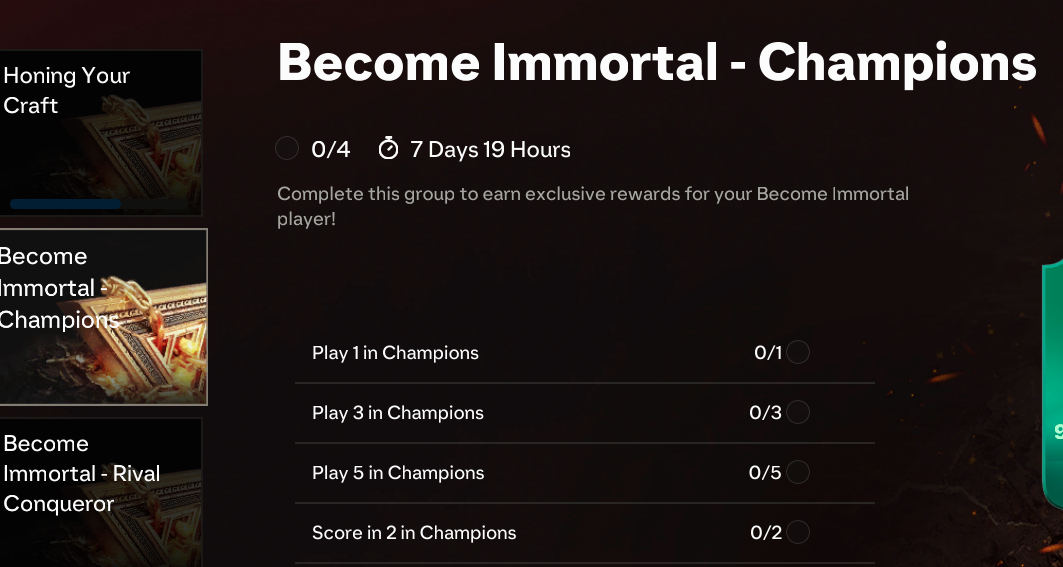The width and height of the screenshot is (1063, 567).
Task: Select the Become Immortal - Champions group card
Action: 102,316
